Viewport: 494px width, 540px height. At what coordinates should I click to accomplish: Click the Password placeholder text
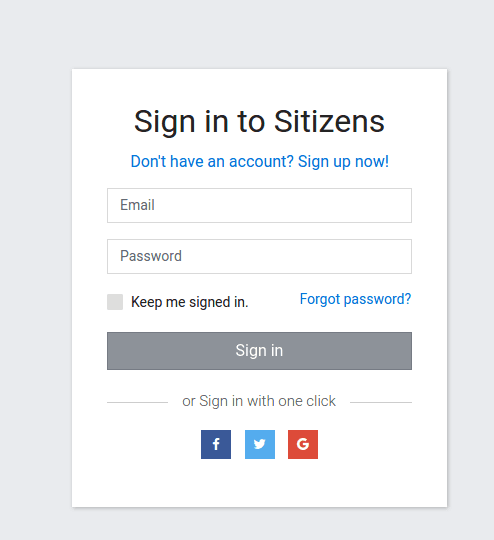pyautogui.click(x=151, y=256)
